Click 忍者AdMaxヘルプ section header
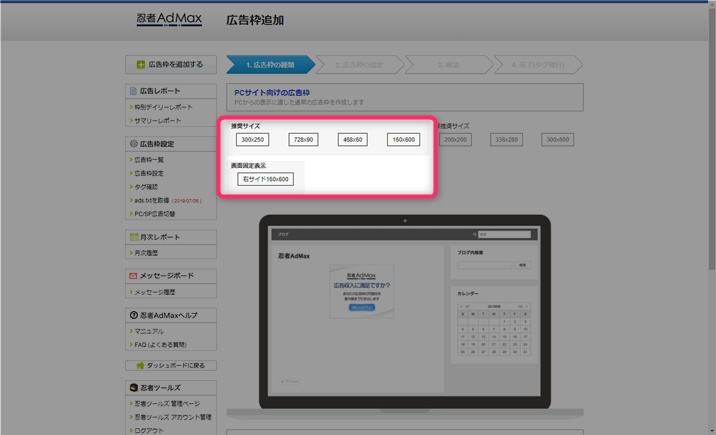This screenshot has width=716, height=435. pyautogui.click(x=171, y=315)
